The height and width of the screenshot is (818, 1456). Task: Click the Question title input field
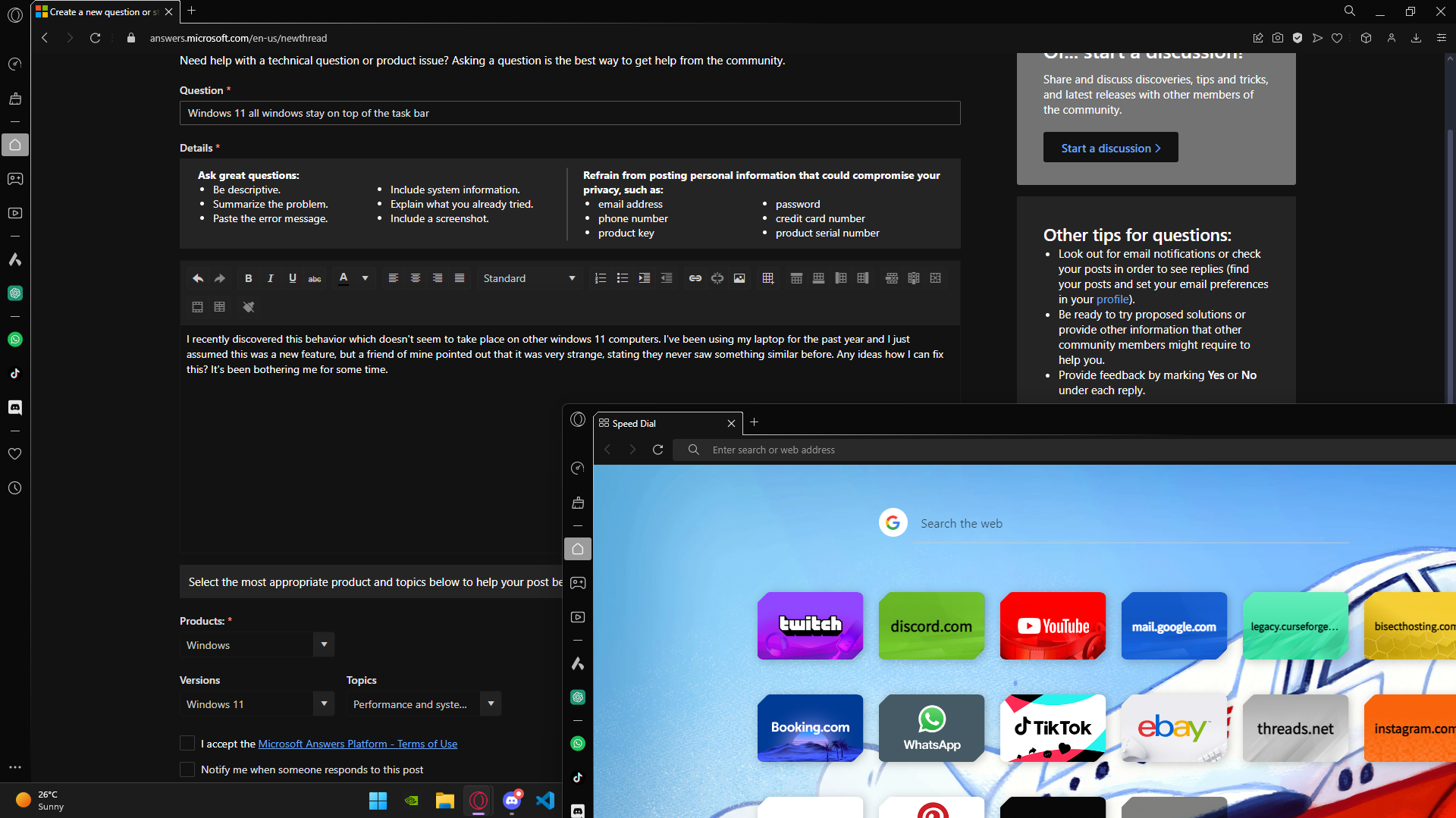[x=570, y=113]
